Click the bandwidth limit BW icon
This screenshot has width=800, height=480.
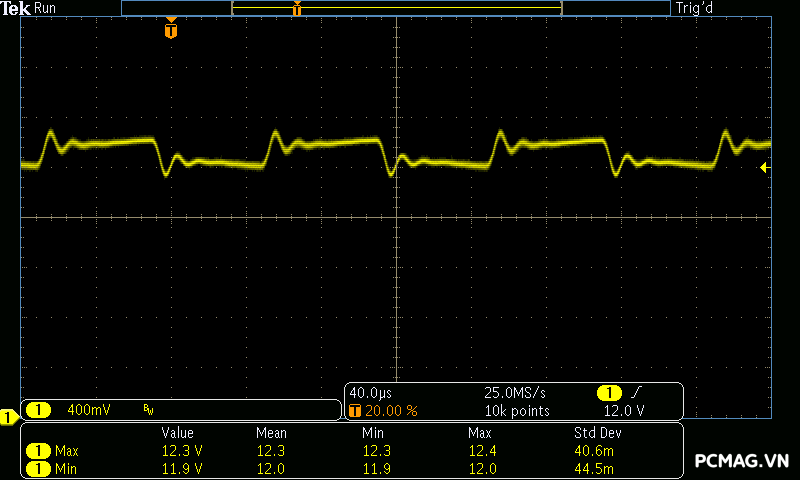coord(148,410)
